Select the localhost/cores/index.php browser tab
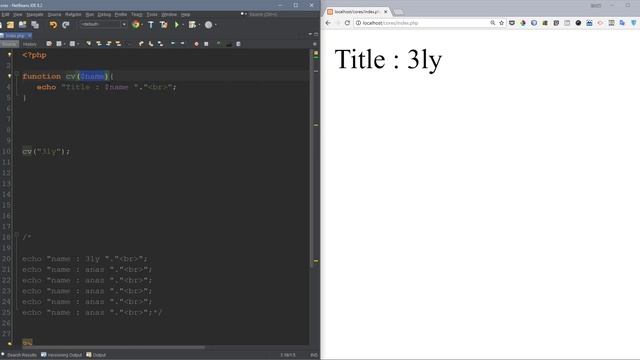 click(x=357, y=12)
